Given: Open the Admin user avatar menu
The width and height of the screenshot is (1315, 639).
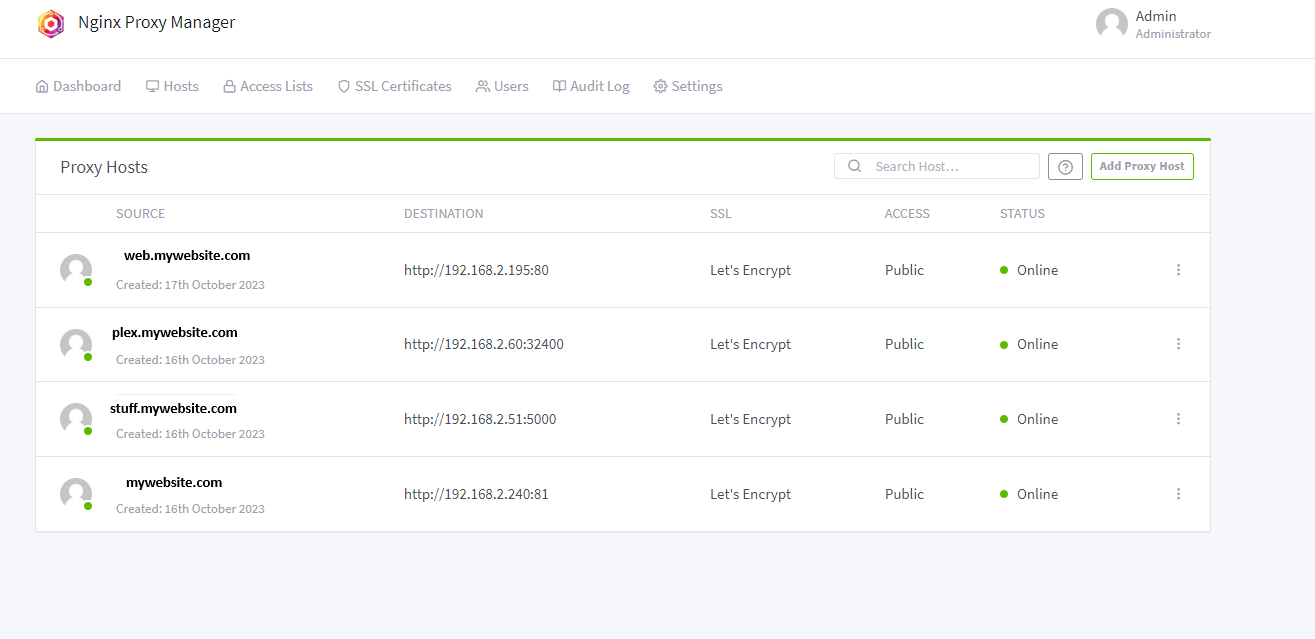Looking at the screenshot, I should point(1112,24).
